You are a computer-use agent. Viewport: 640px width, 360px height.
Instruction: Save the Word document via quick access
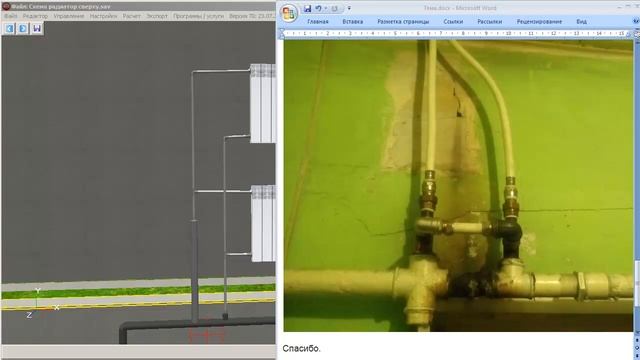(307, 8)
